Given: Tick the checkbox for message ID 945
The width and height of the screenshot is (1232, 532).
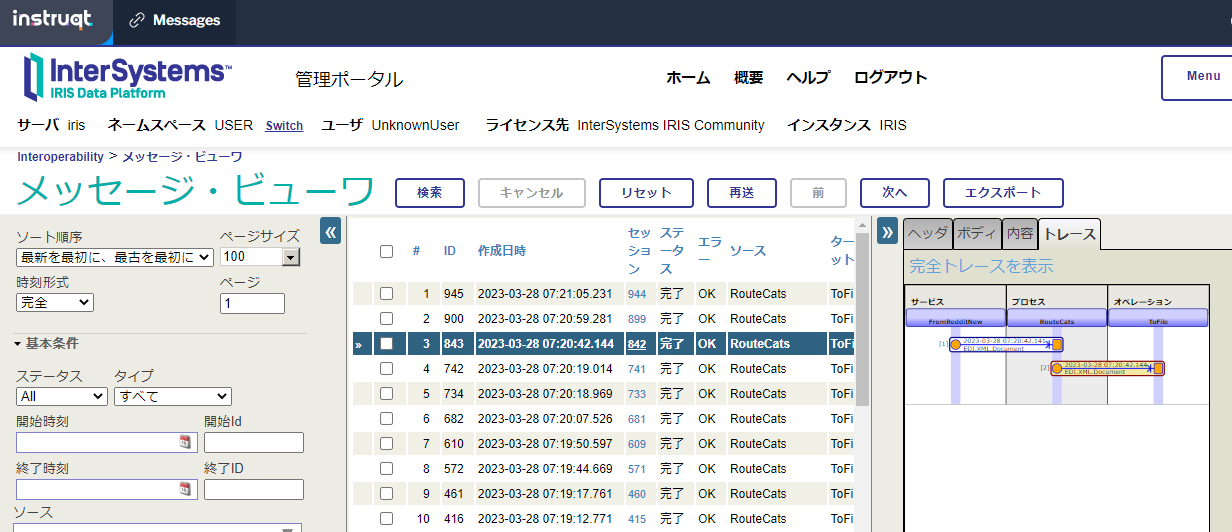Looking at the screenshot, I should (x=387, y=294).
